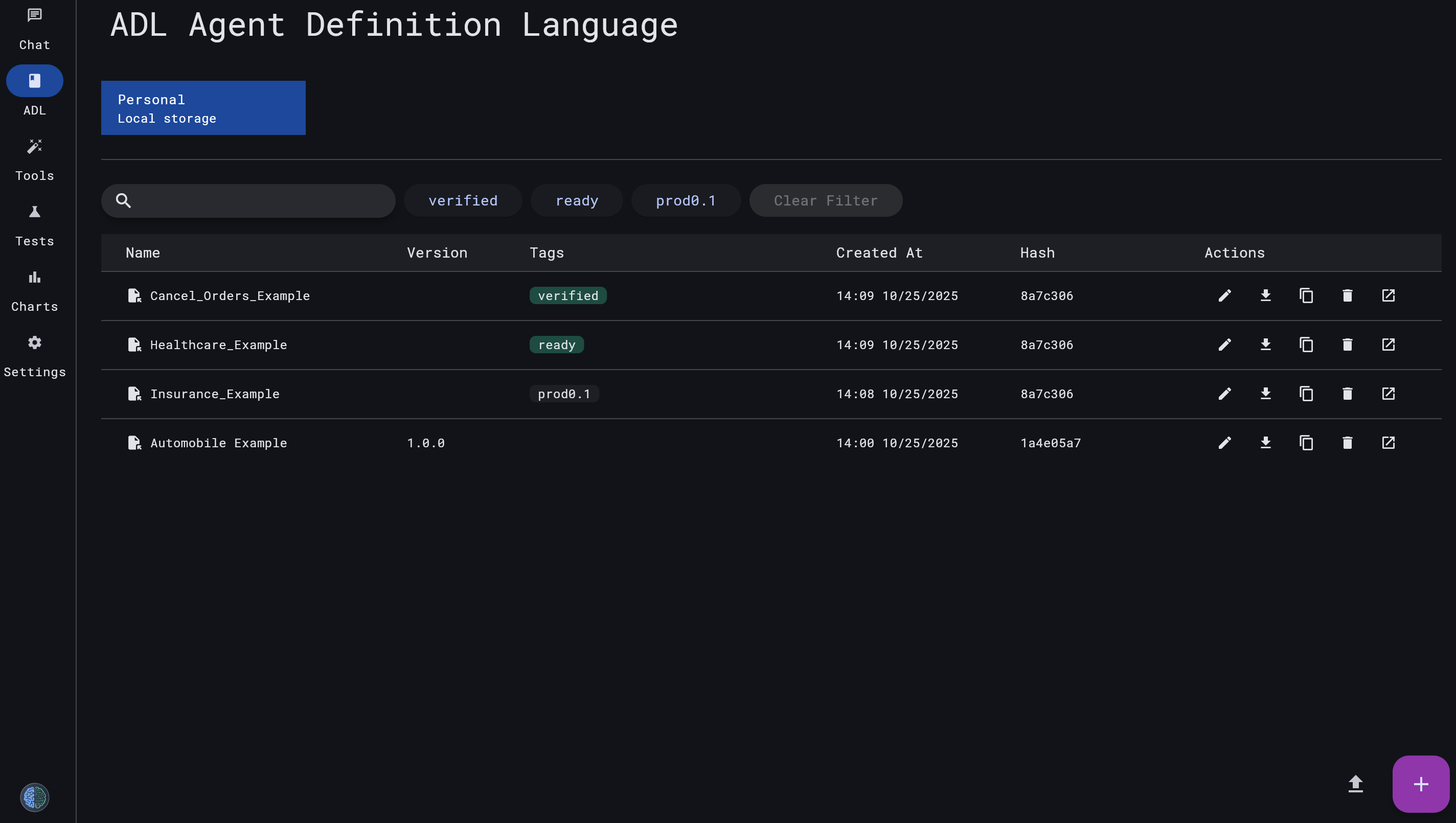Viewport: 1456px width, 823px height.
Task: Copy the Insurance_Example ADL
Action: [1306, 394]
